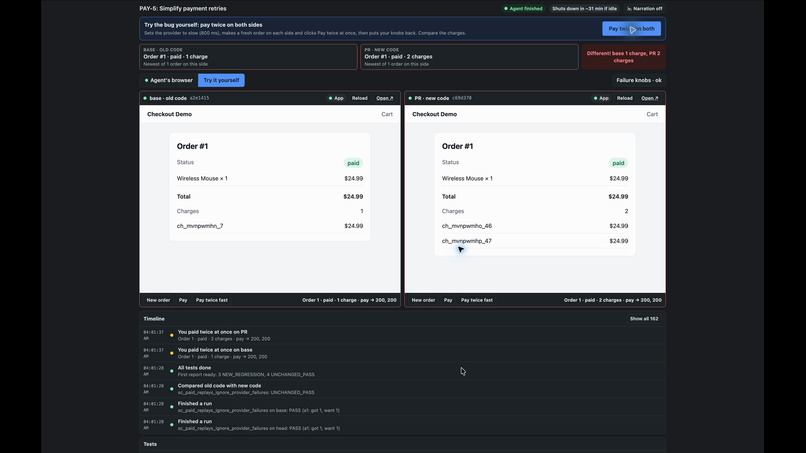Click 'PAY-5: Simplify payment retries' title
806x453 pixels.
(x=183, y=9)
